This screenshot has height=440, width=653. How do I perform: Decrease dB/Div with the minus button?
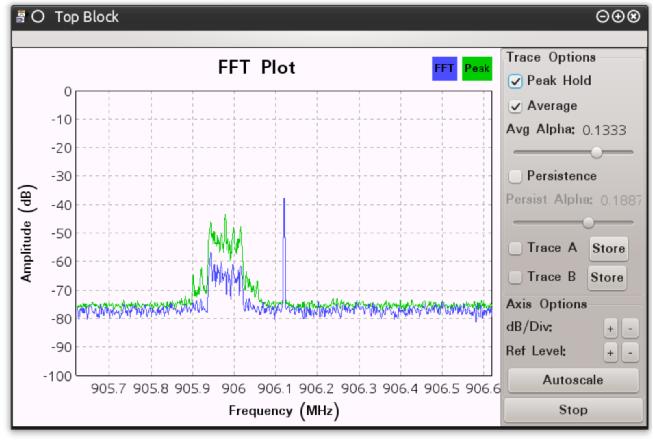click(x=630, y=329)
